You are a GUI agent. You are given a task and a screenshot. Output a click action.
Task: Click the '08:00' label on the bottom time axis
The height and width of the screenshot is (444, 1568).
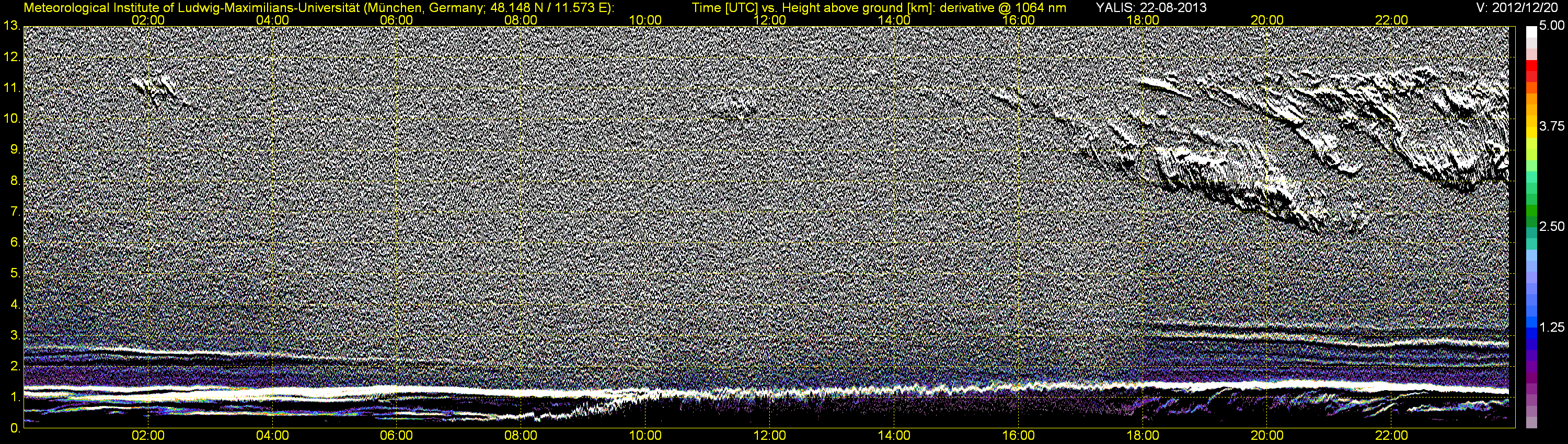tap(521, 436)
